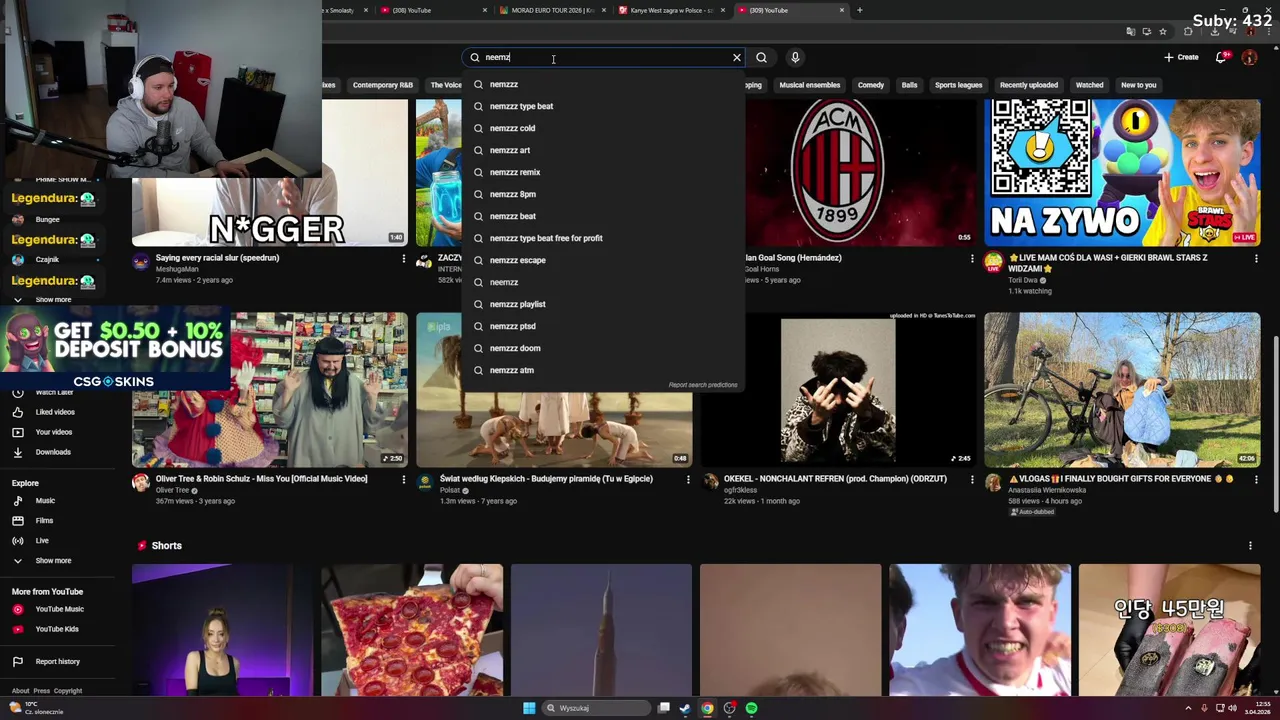Viewport: 1280px width, 720px height.
Task: Filter feed by Comedy chip
Action: 871,85
